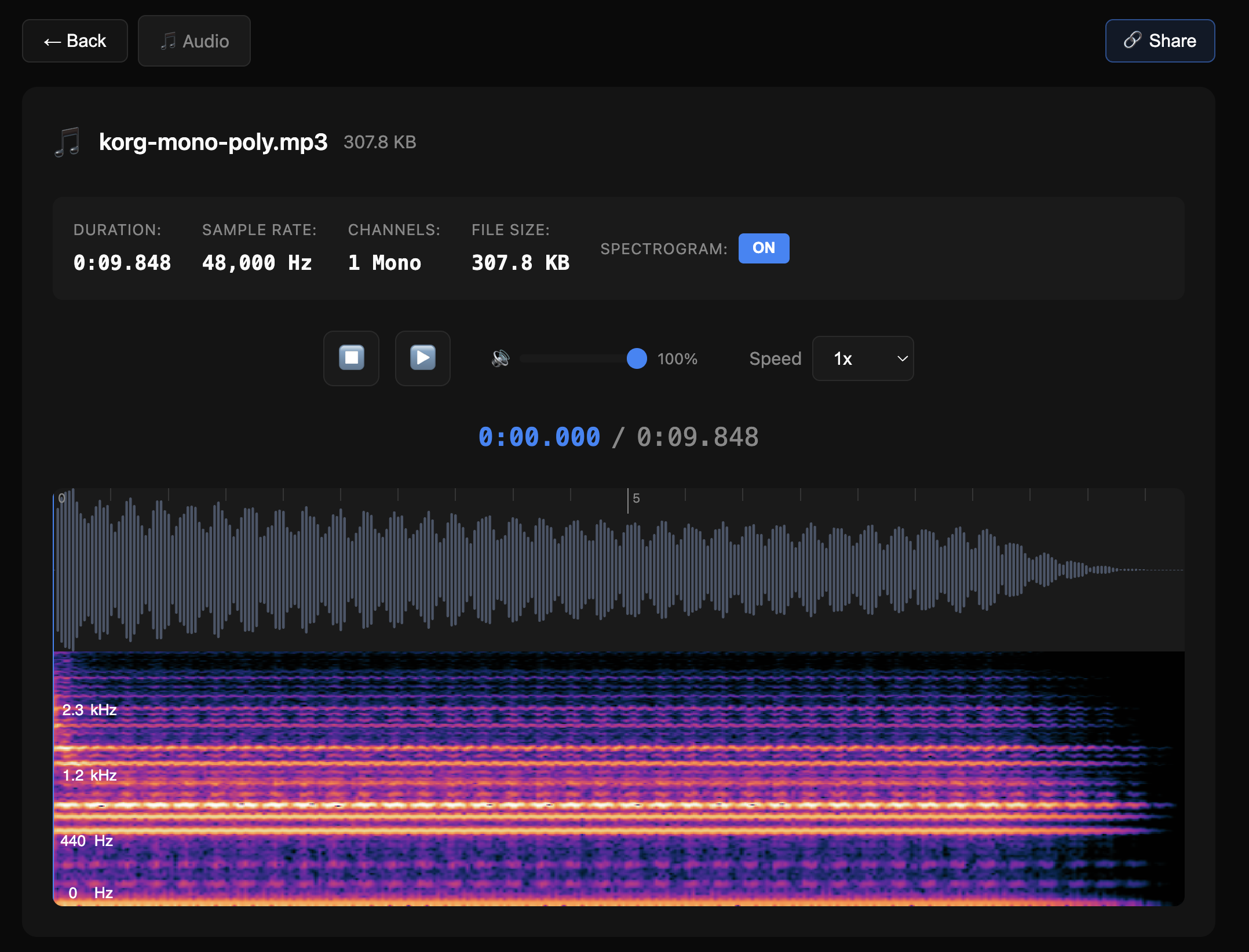Screen dimensions: 1249x952
Task: Click the Play icon to start audio
Action: [x=422, y=358]
